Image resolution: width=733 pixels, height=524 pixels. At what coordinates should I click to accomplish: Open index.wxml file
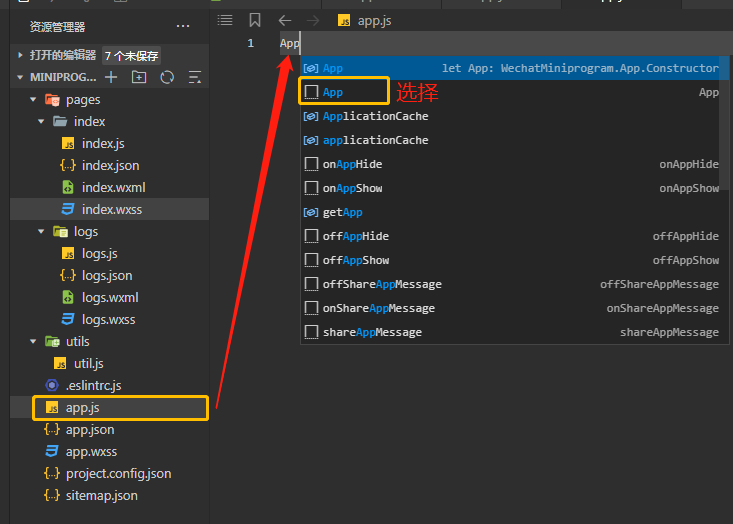(x=109, y=187)
